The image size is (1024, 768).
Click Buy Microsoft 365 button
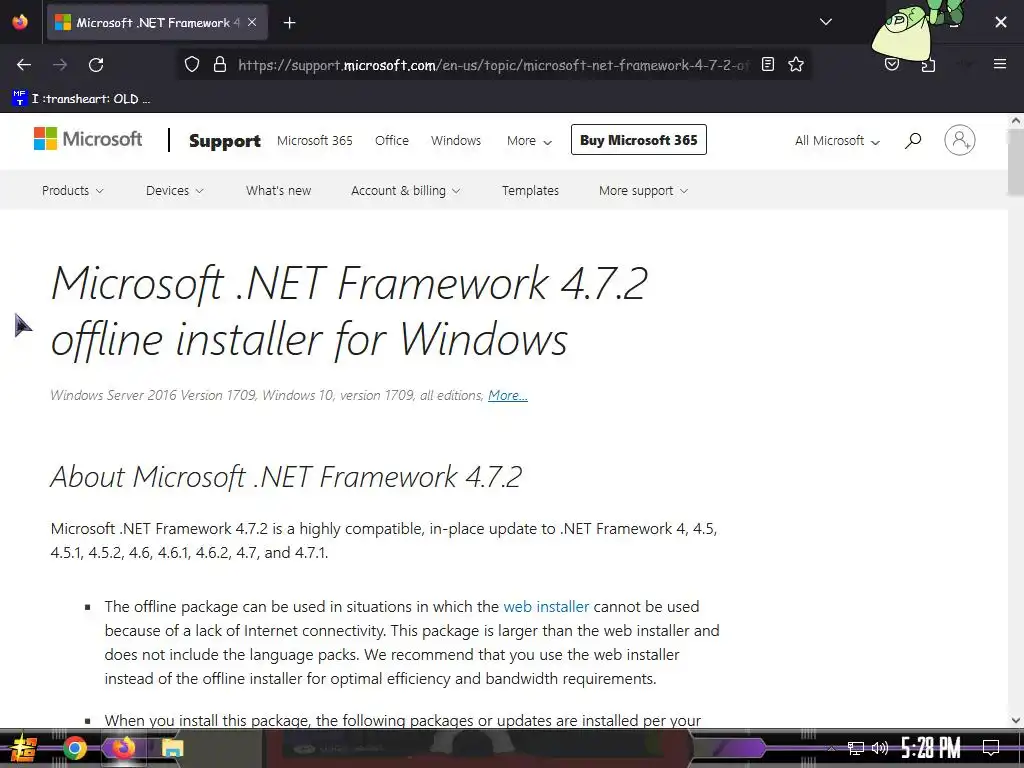coord(639,140)
